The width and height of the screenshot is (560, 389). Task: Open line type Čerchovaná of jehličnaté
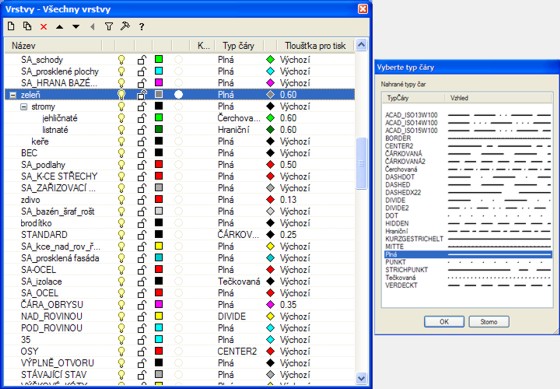(239, 118)
